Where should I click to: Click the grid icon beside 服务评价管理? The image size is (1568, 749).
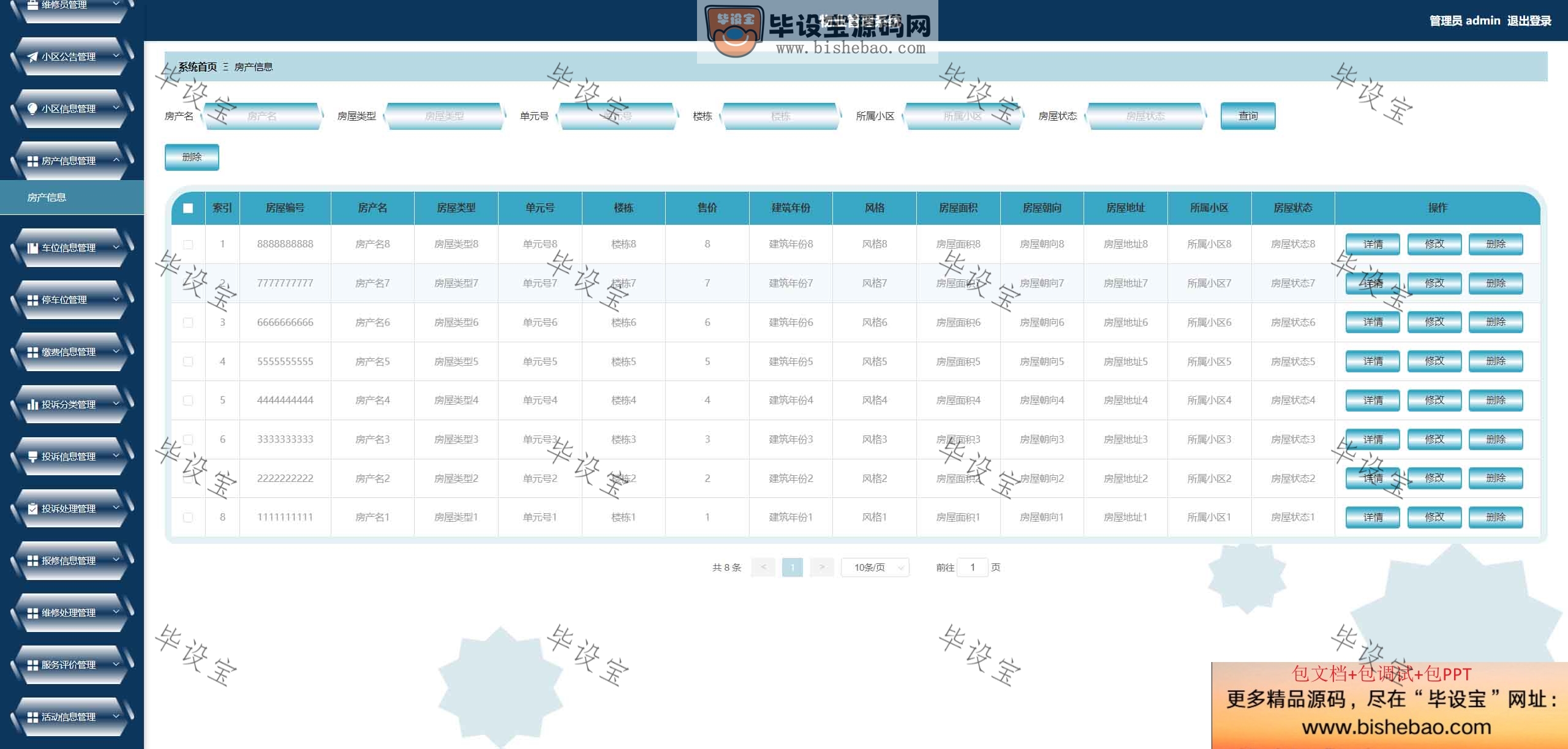[32, 664]
